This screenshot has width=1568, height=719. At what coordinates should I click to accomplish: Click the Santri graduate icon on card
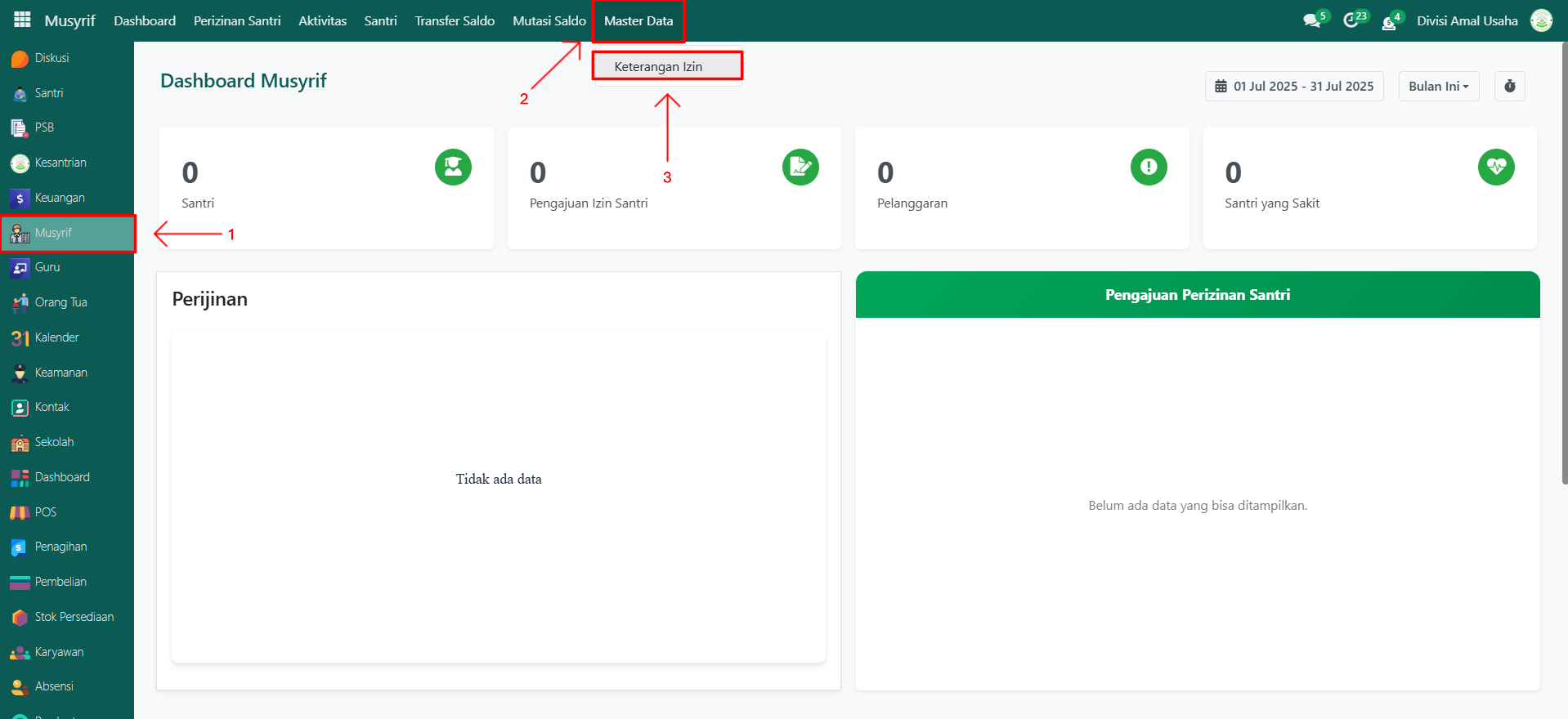click(x=453, y=167)
